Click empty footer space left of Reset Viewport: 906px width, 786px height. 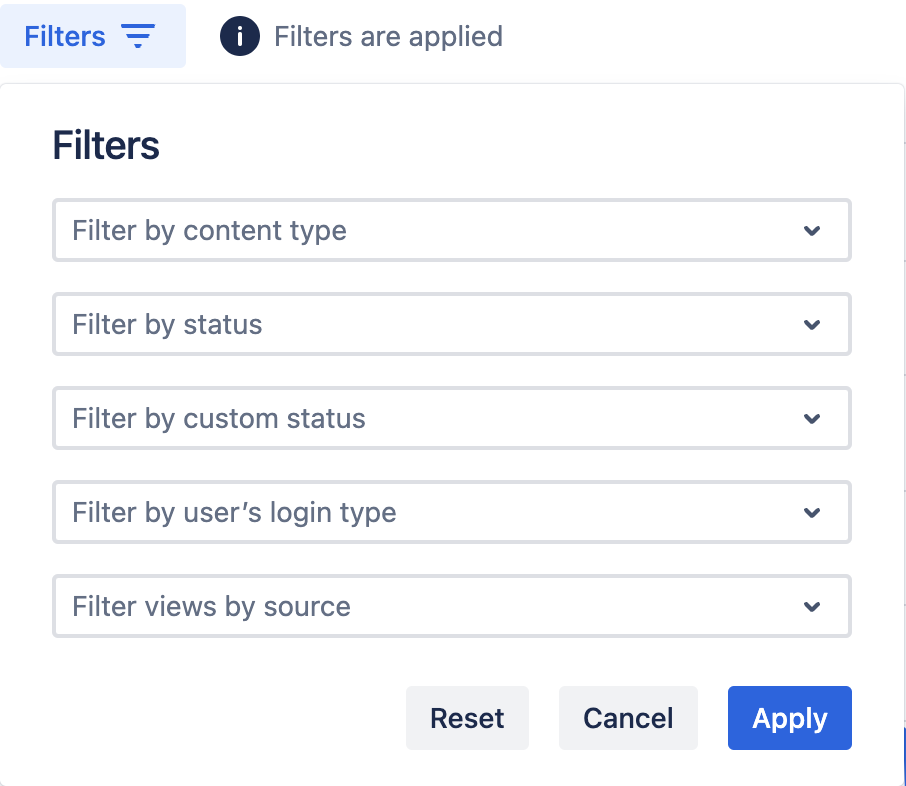[x=220, y=718]
